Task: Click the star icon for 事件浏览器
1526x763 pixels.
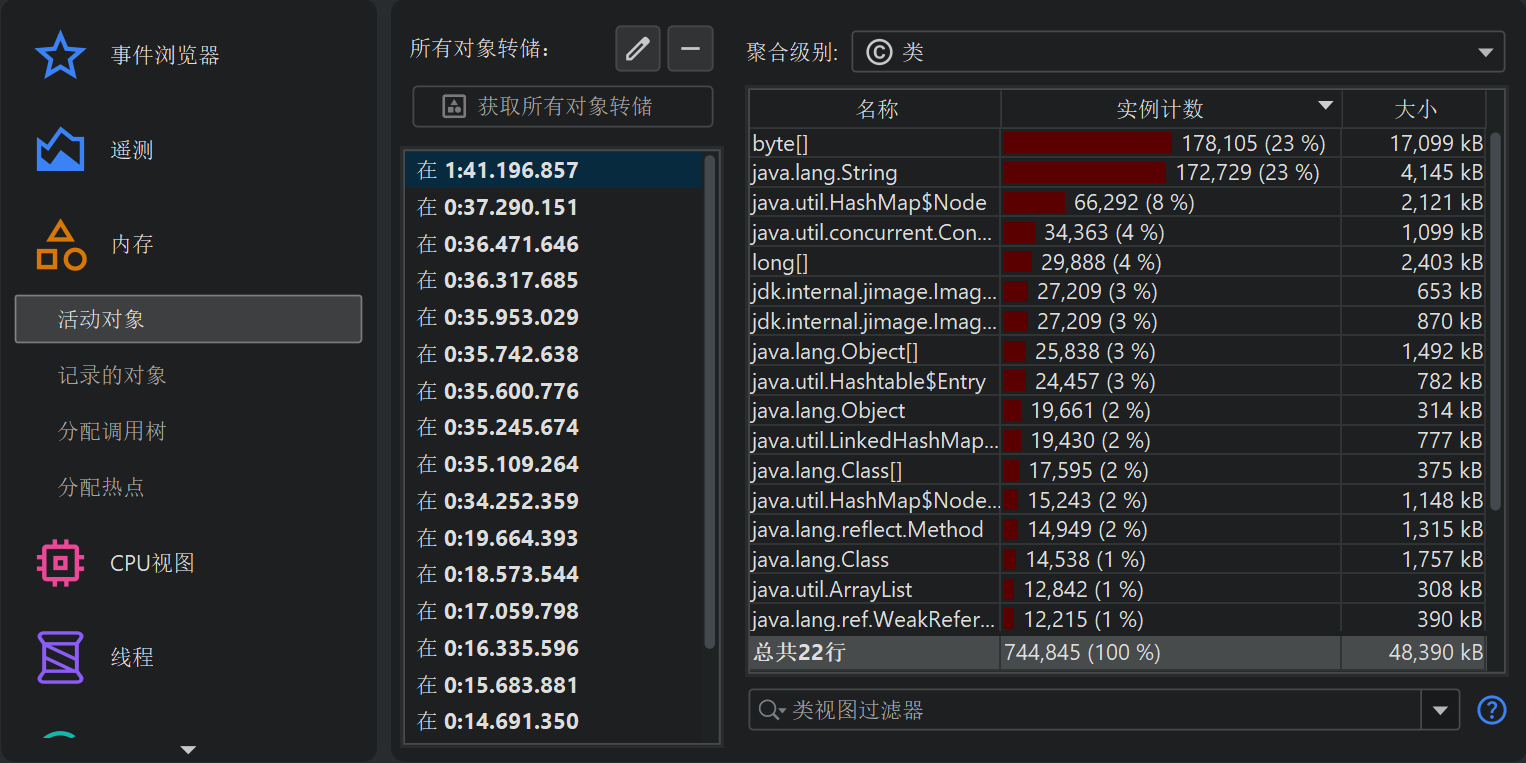Action: 60,55
